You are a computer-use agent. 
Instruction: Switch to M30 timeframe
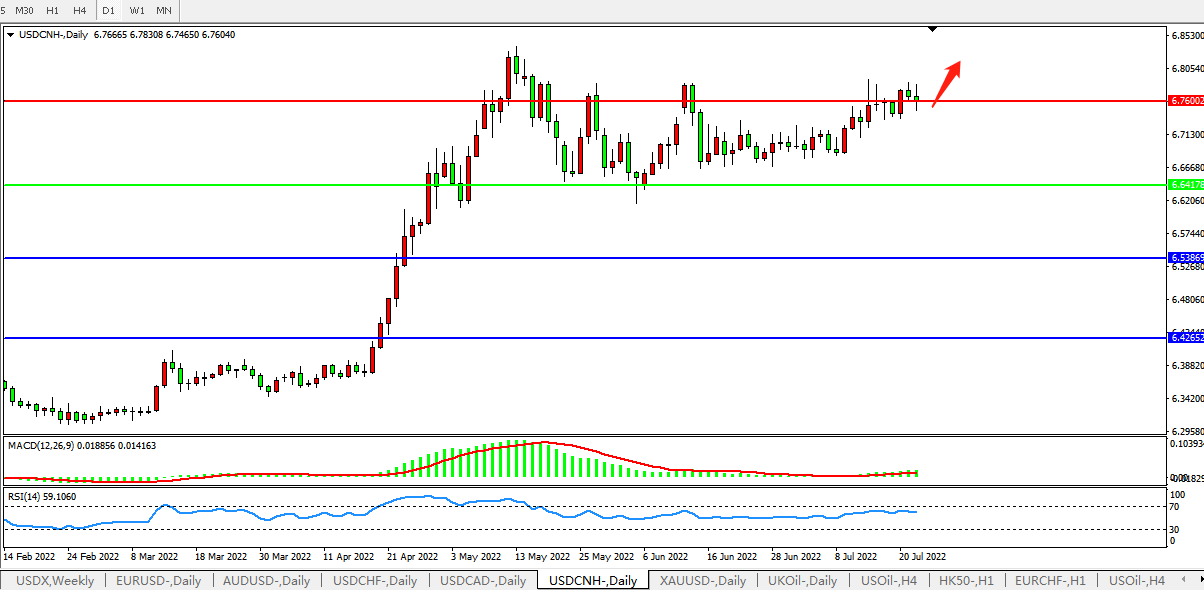tap(25, 10)
